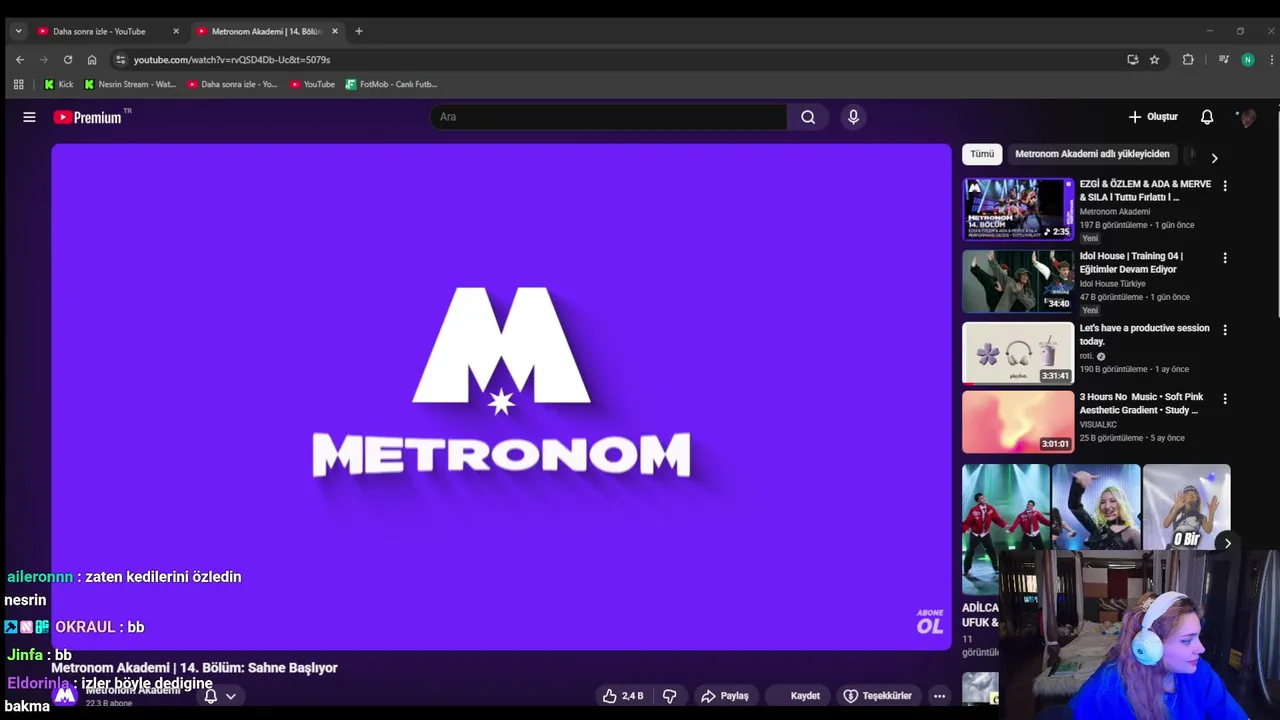
Task: Click the Teşekkürler thanks button
Action: pyautogui.click(x=877, y=696)
